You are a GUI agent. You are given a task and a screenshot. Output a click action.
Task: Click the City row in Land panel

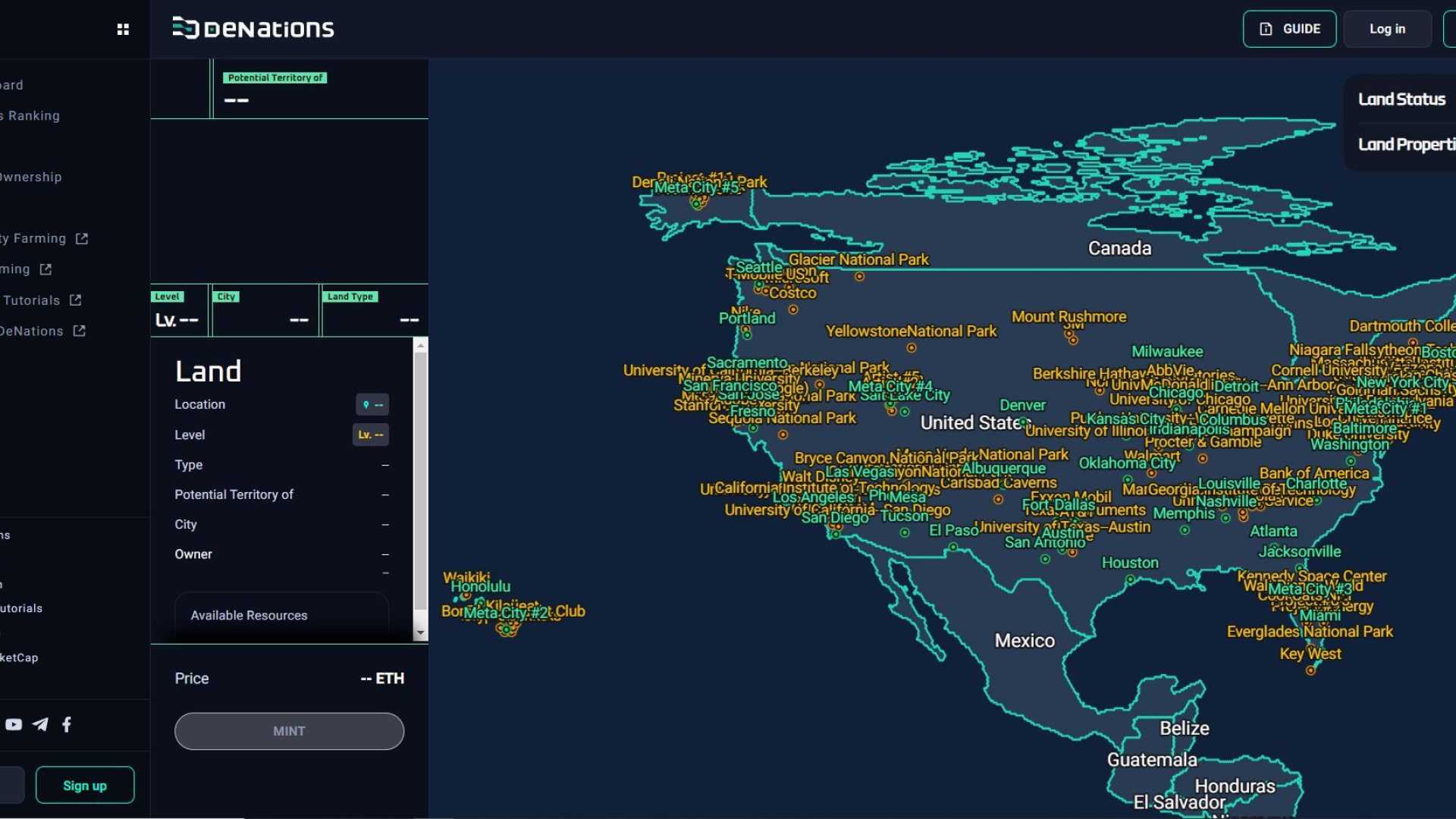click(281, 525)
